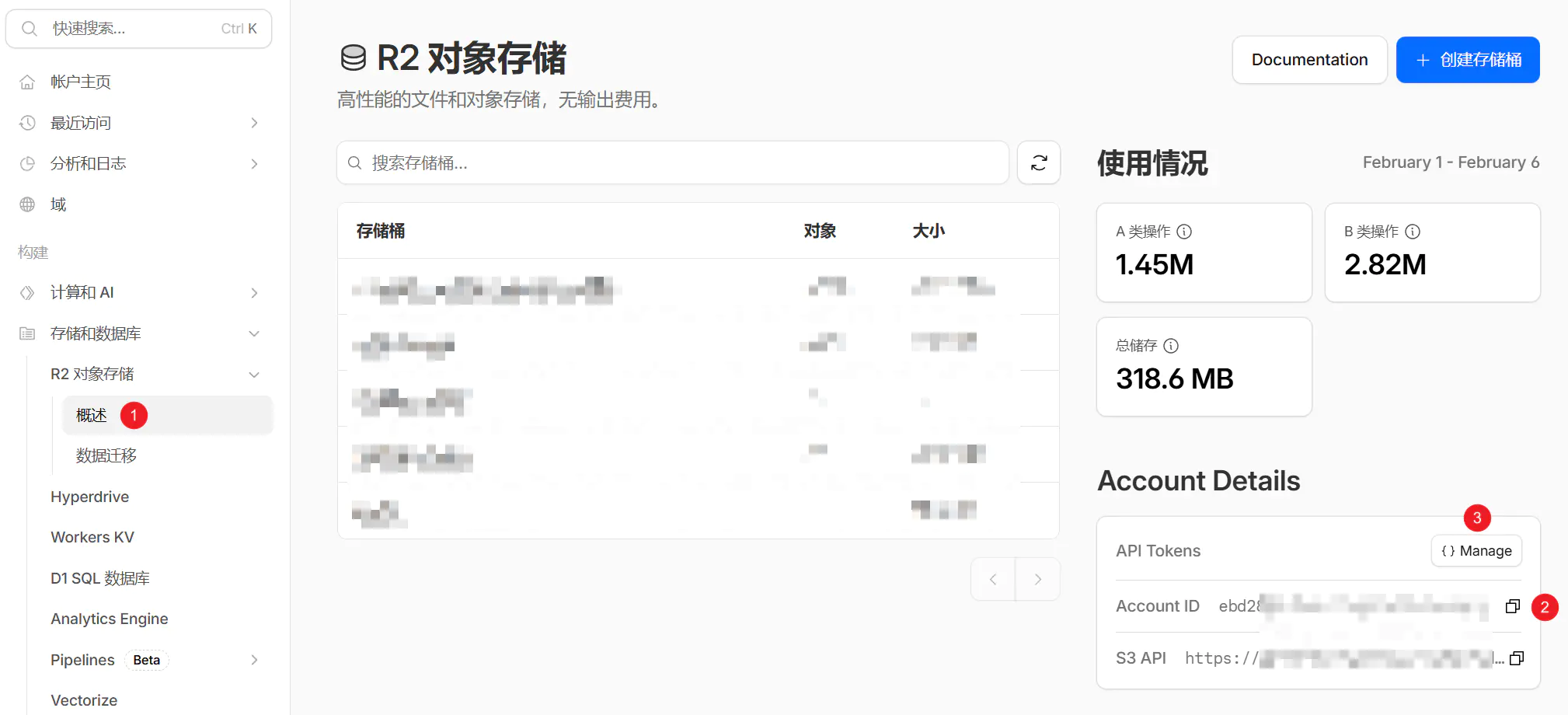
Task: Expand the 最近访问 sidebar section
Action: [253, 122]
